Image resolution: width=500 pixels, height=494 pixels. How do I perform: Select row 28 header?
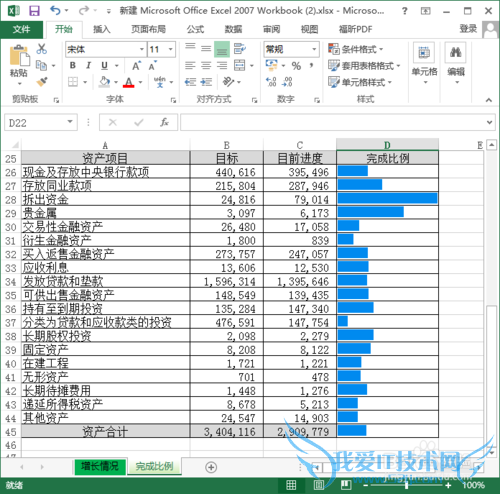11,199
